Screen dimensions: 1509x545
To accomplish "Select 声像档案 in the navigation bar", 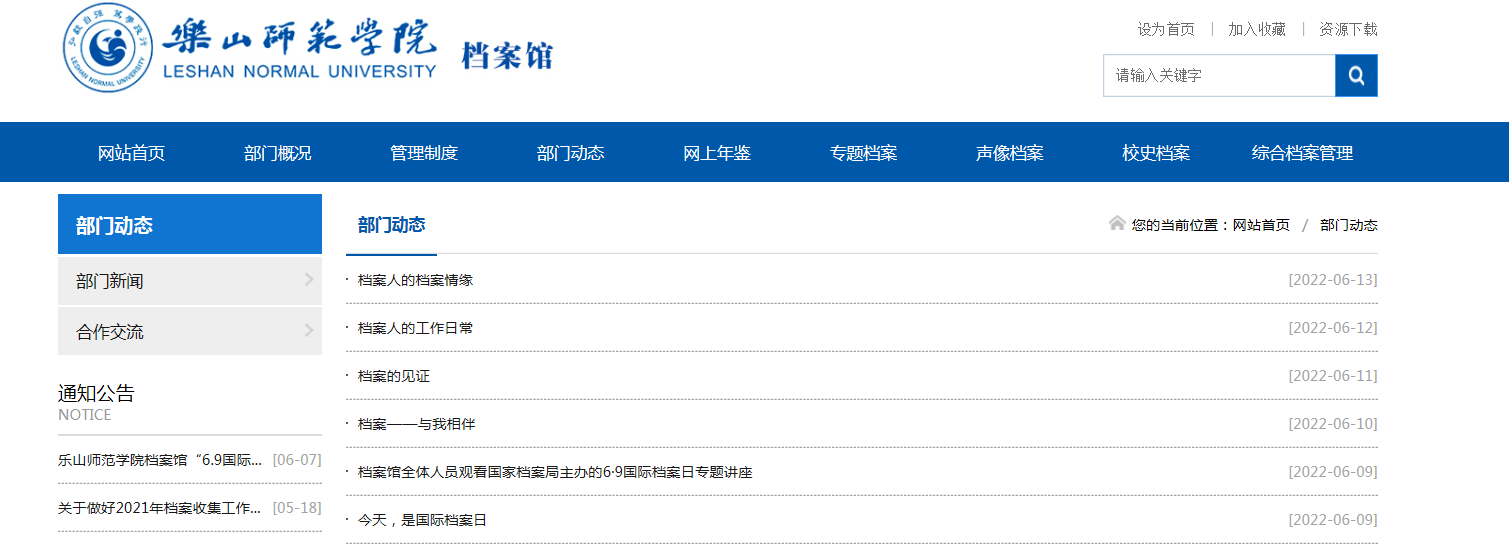I will [1009, 153].
